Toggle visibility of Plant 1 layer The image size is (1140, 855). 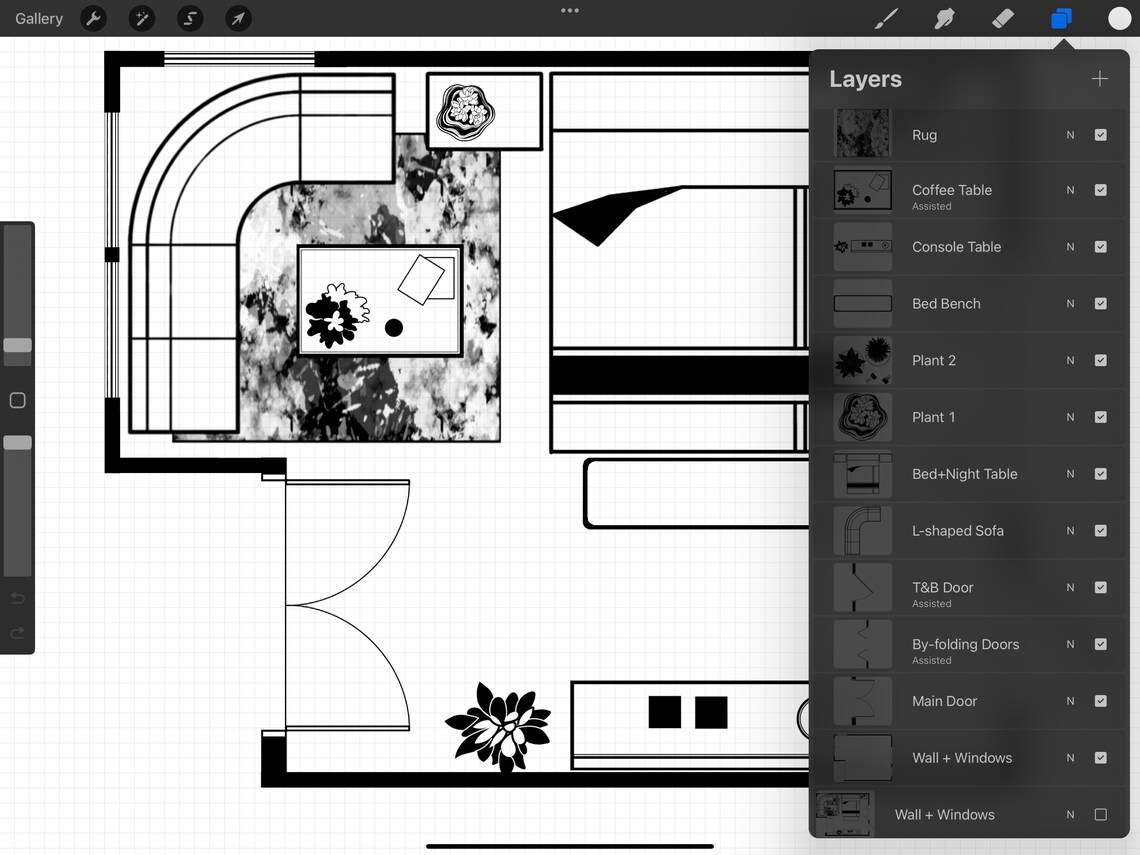coord(1101,417)
